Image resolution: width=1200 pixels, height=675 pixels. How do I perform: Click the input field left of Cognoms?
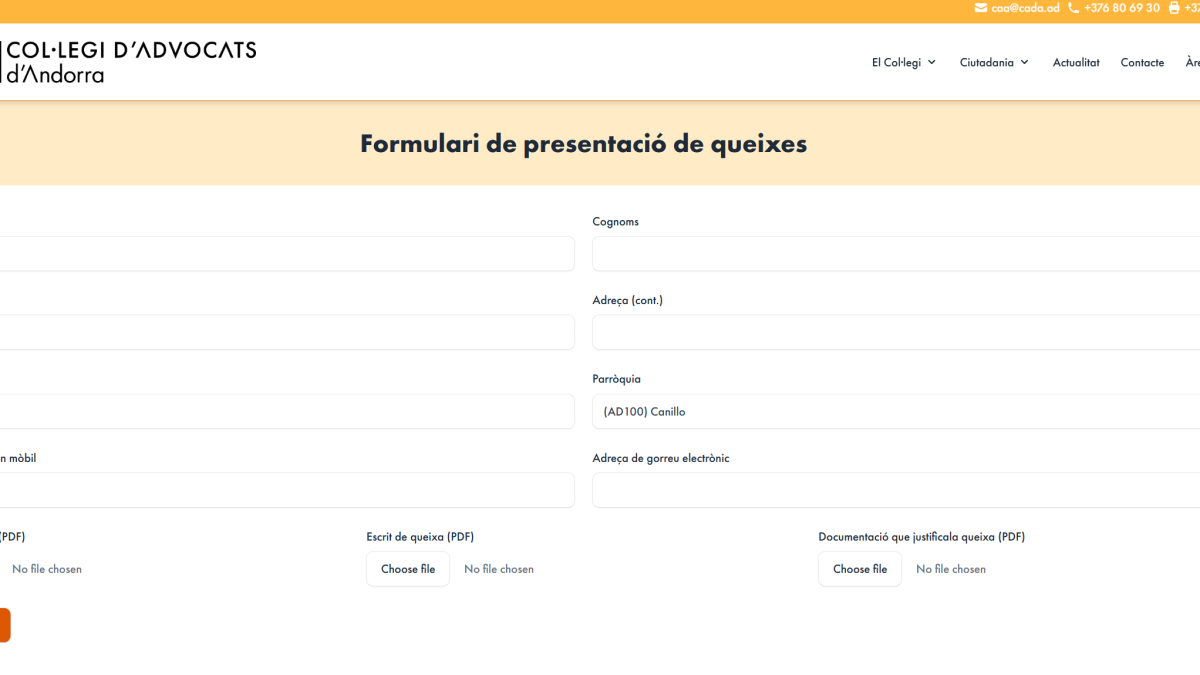point(287,254)
